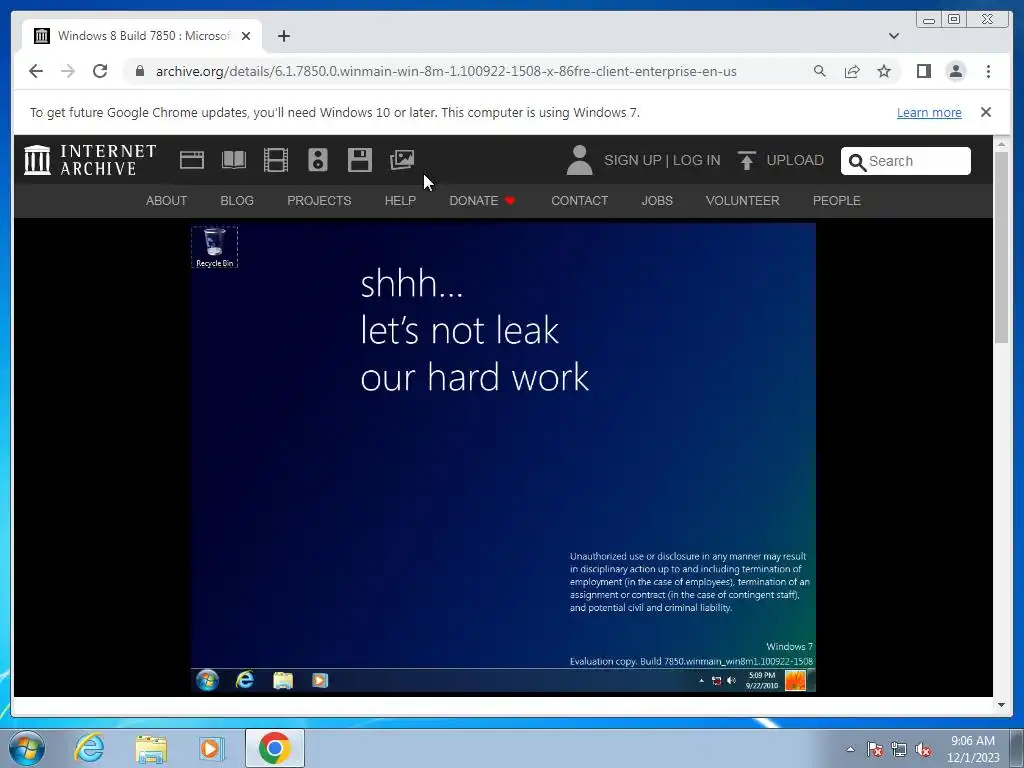Open the Texts book icon

click(234, 160)
